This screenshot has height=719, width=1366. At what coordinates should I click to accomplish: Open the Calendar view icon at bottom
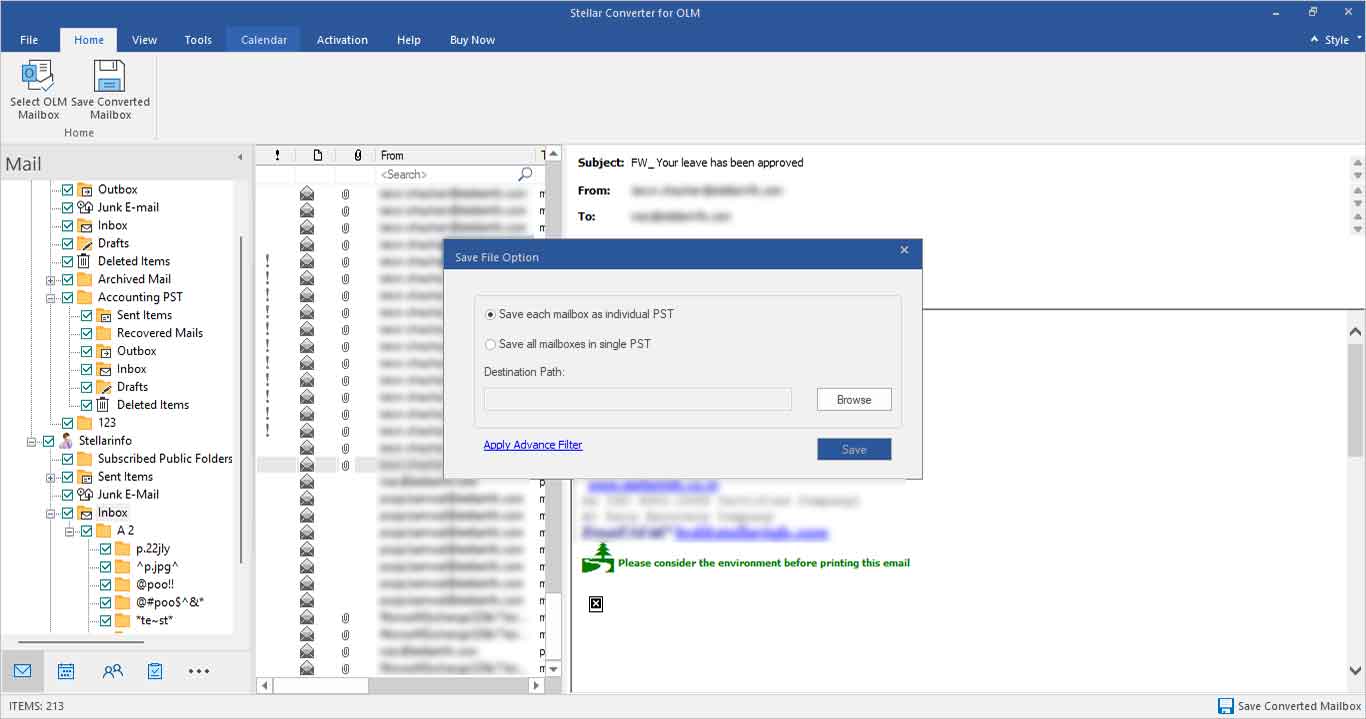click(66, 671)
